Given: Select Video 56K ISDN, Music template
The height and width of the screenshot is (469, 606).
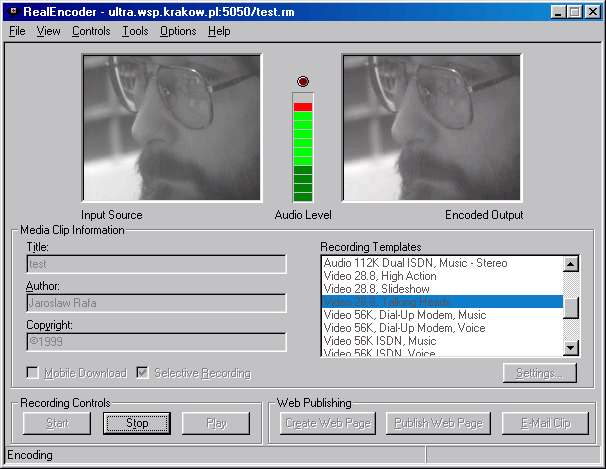Looking at the screenshot, I should (x=442, y=341).
